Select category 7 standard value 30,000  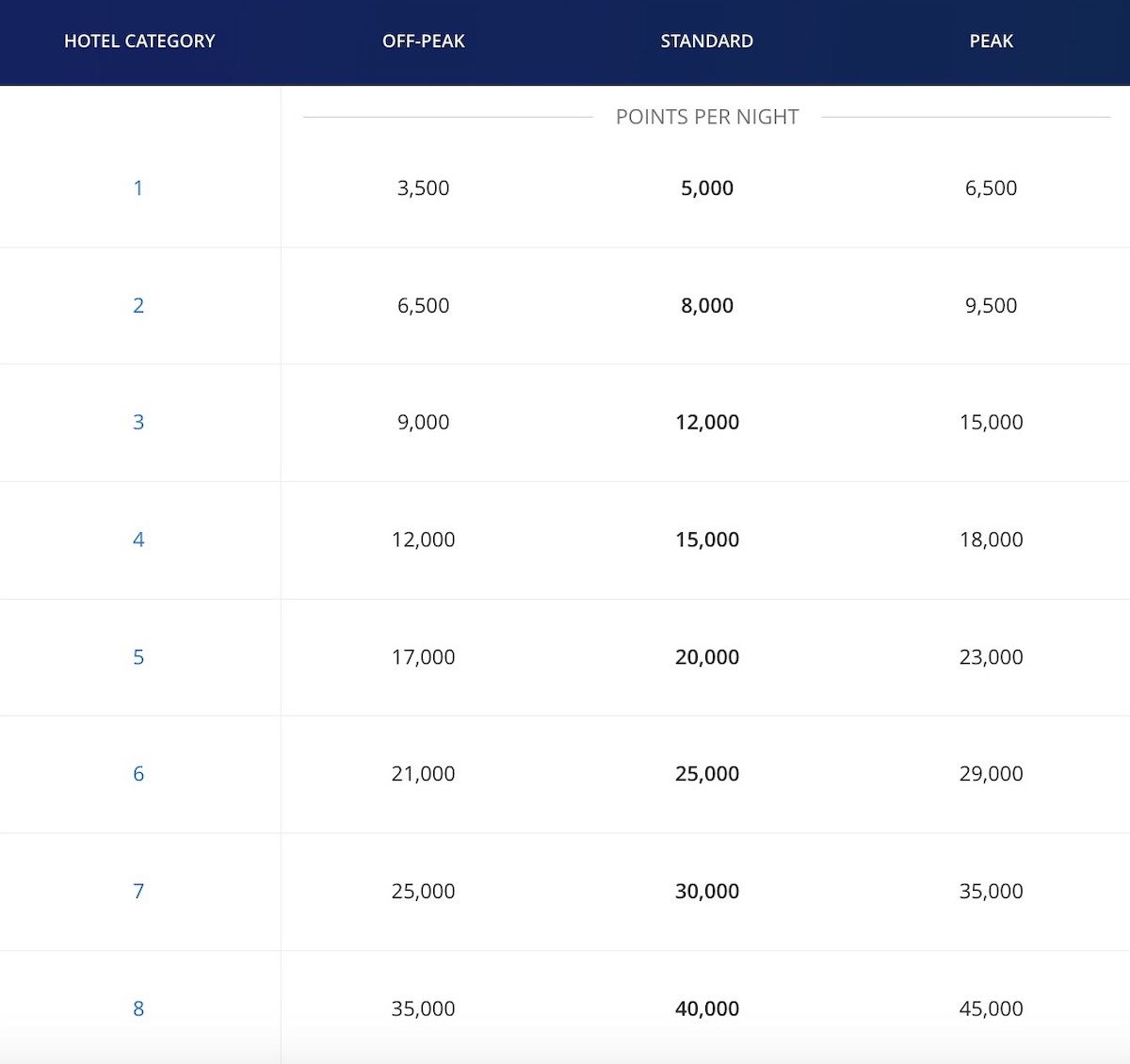click(x=707, y=891)
